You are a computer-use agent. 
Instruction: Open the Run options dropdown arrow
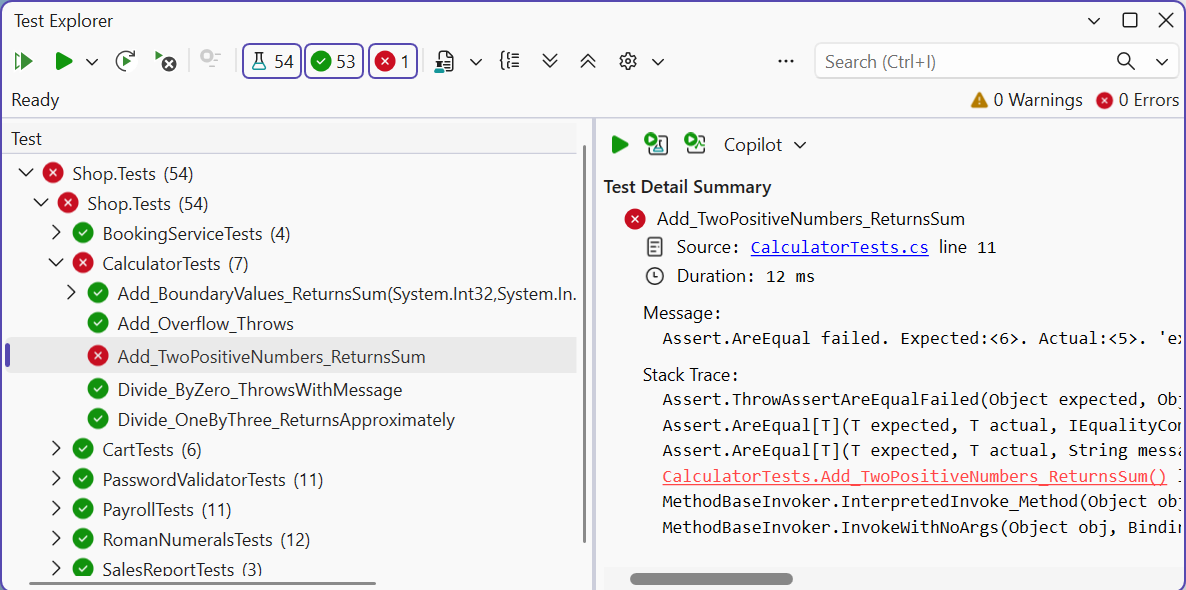coord(92,62)
